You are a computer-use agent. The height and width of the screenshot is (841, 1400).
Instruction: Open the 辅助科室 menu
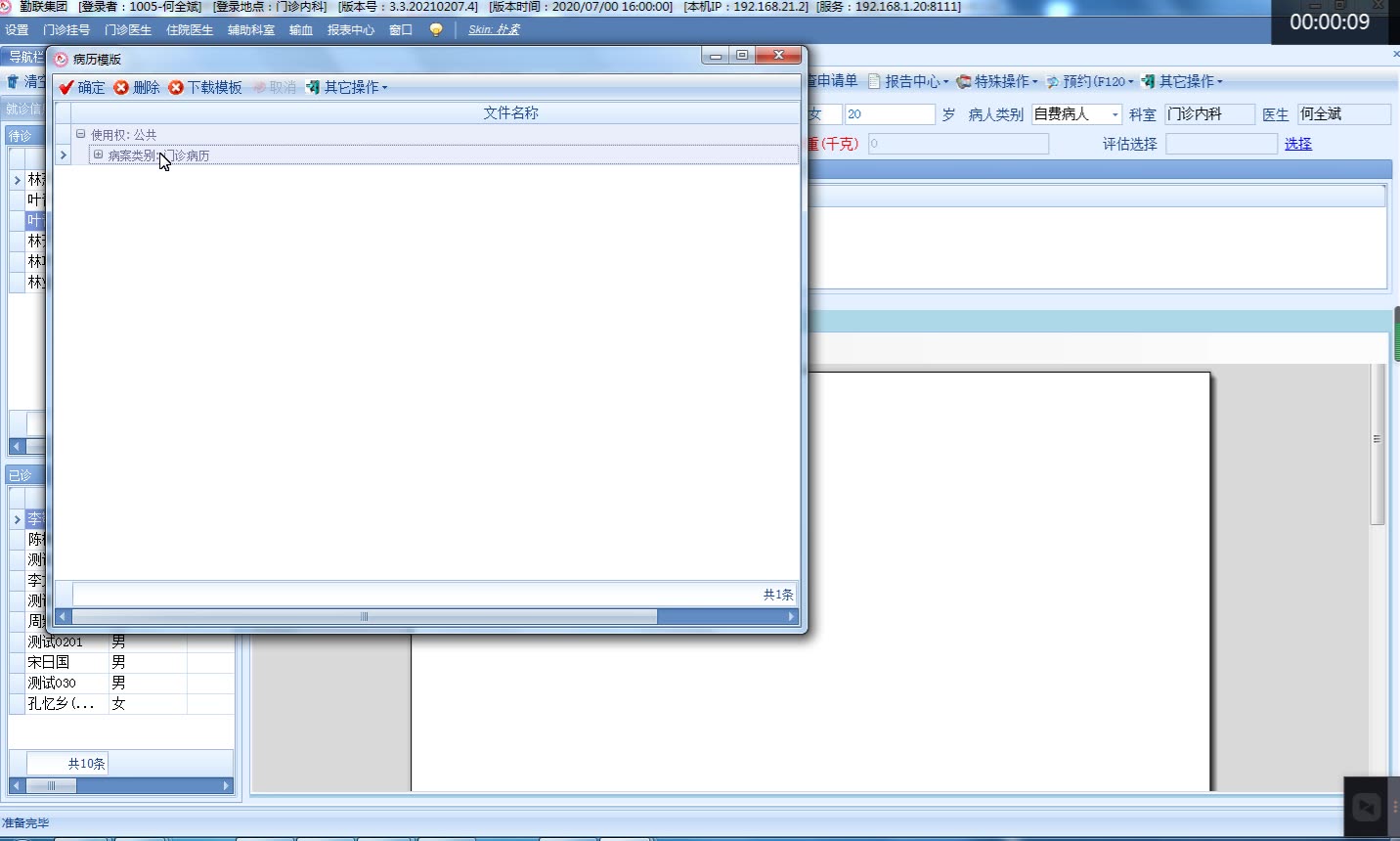pyautogui.click(x=251, y=30)
